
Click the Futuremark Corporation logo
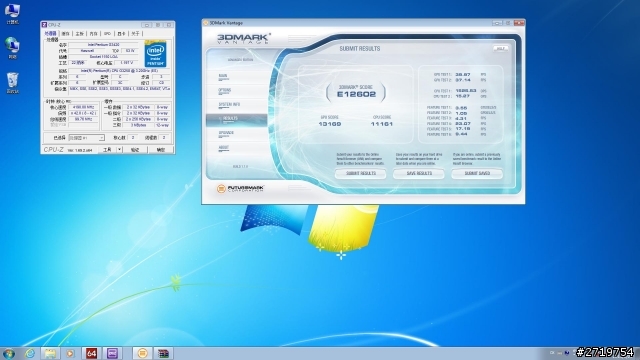click(240, 189)
